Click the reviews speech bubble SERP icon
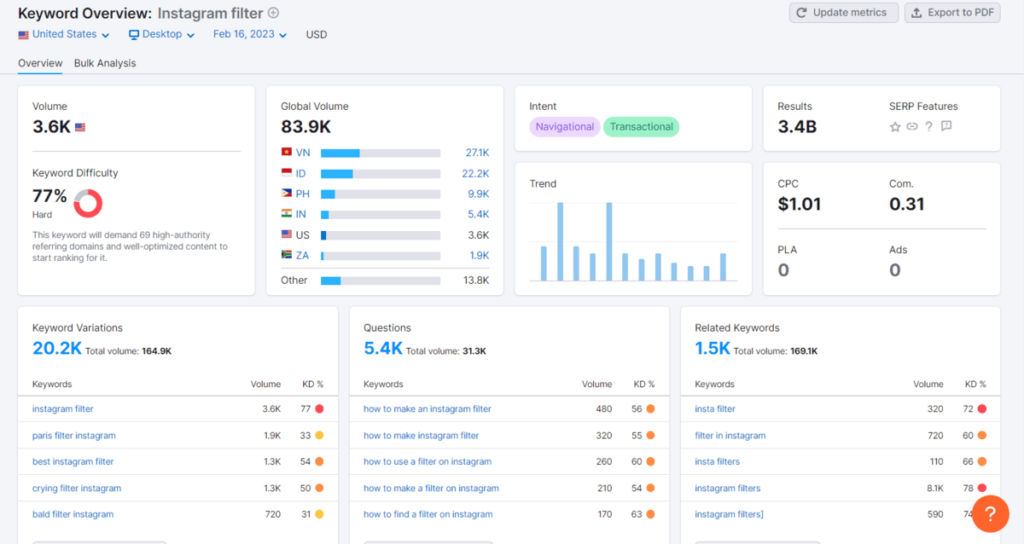Image resolution: width=1024 pixels, height=544 pixels. 946,126
